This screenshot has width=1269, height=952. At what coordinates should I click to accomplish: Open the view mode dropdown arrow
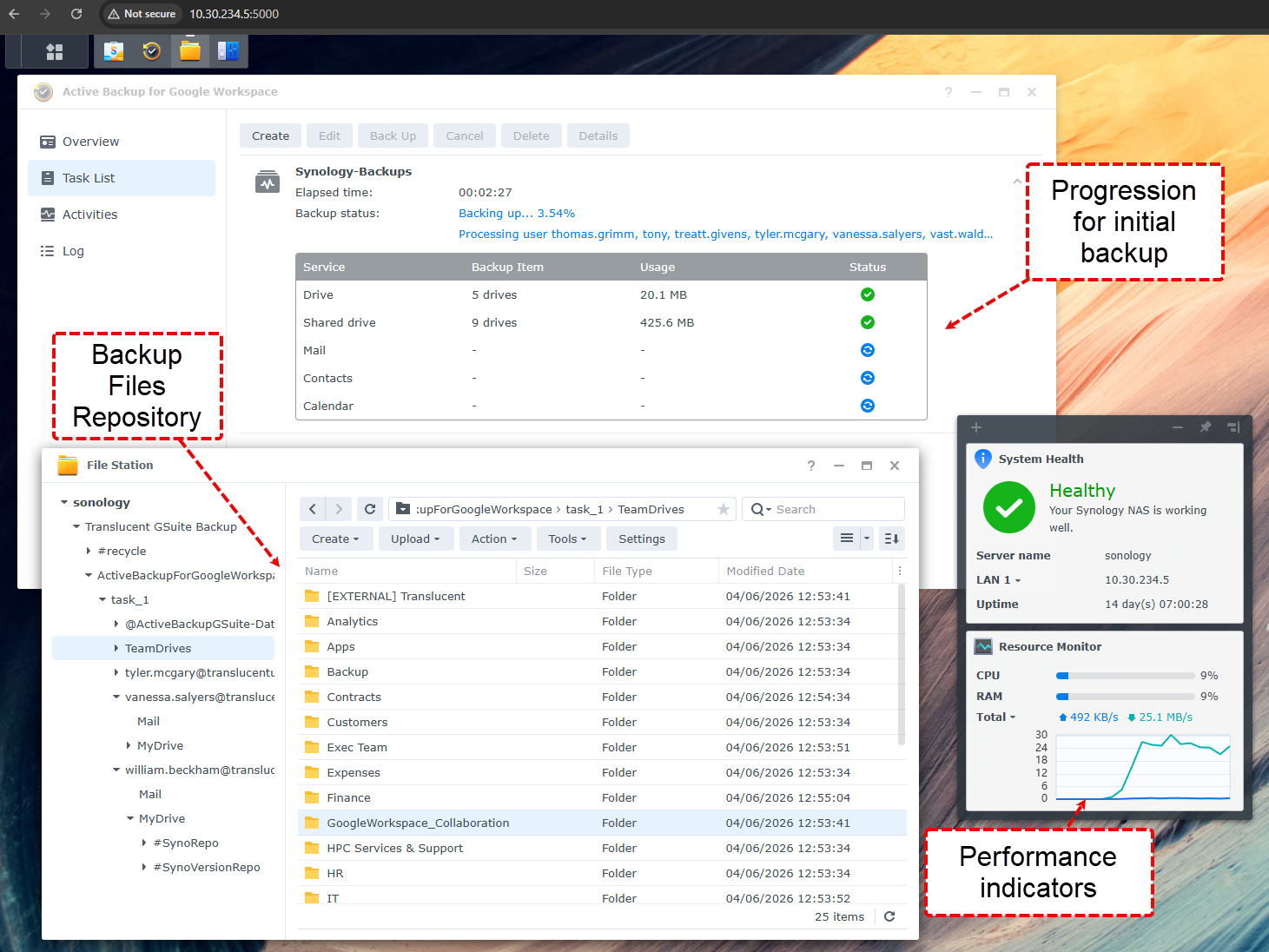[x=866, y=539]
